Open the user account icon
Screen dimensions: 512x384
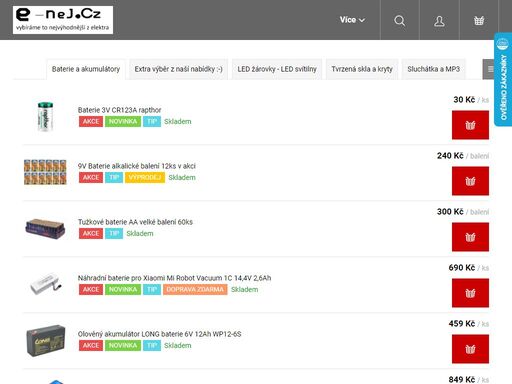click(439, 21)
